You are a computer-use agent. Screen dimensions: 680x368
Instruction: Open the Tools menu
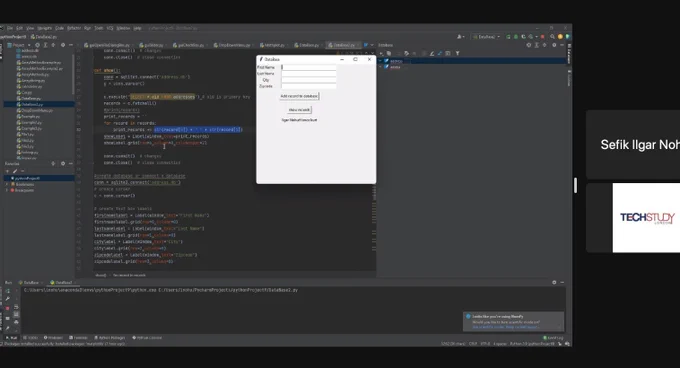(x=99, y=28)
